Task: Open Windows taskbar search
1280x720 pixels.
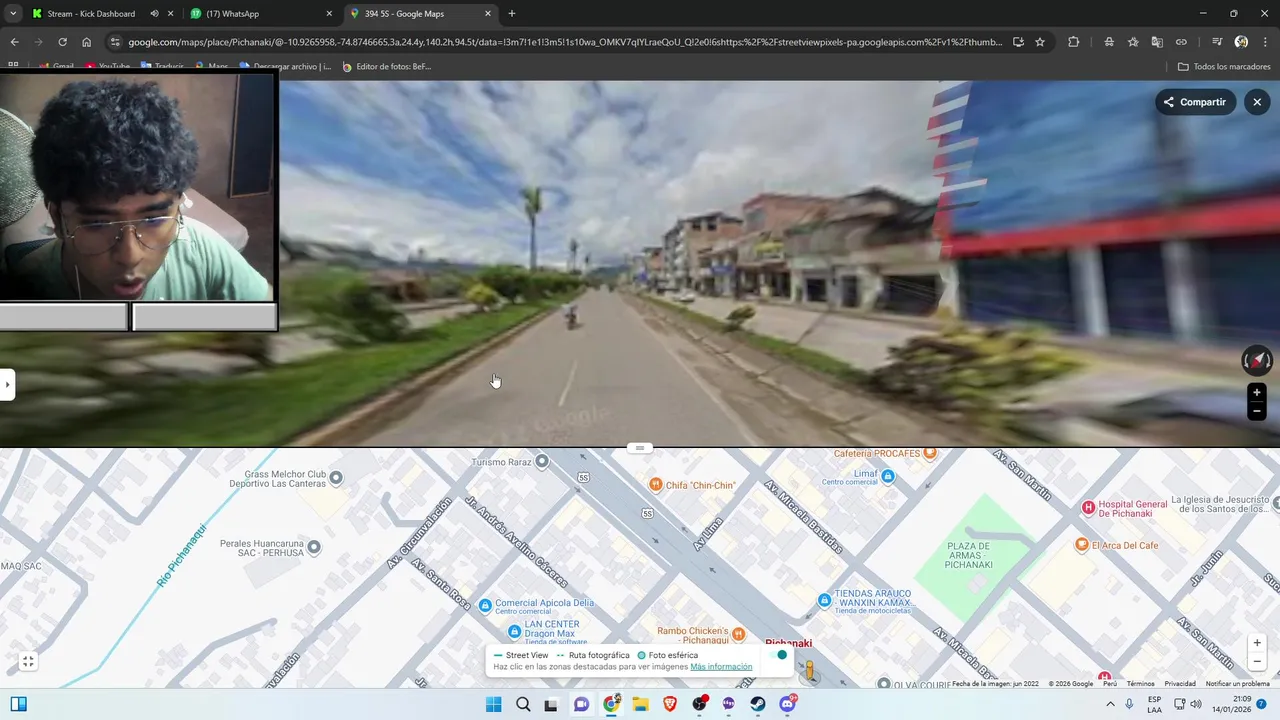Action: 523,704
